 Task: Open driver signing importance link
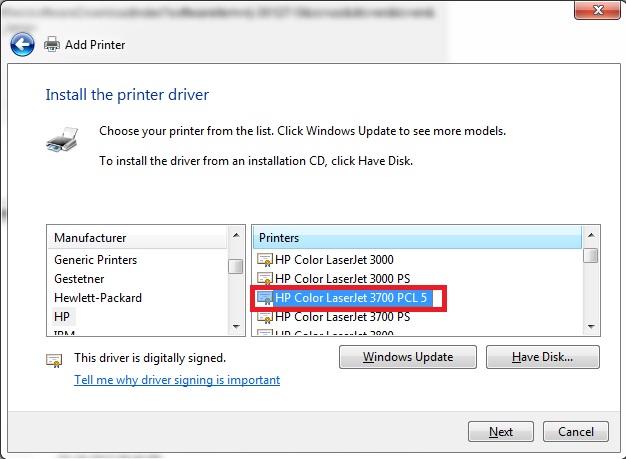point(177,380)
